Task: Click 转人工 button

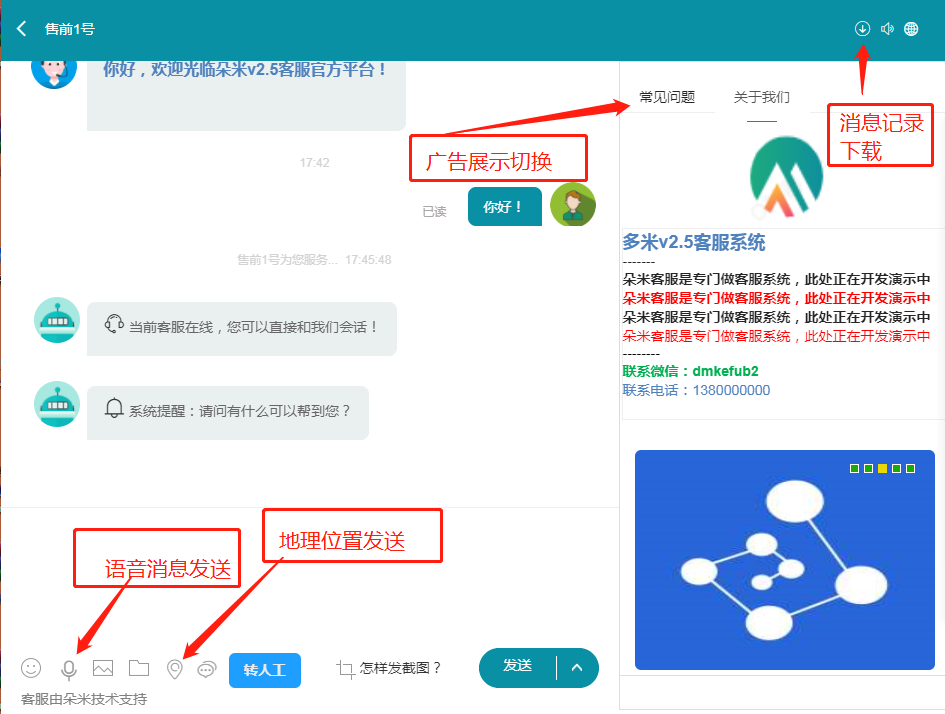Action: 265,670
